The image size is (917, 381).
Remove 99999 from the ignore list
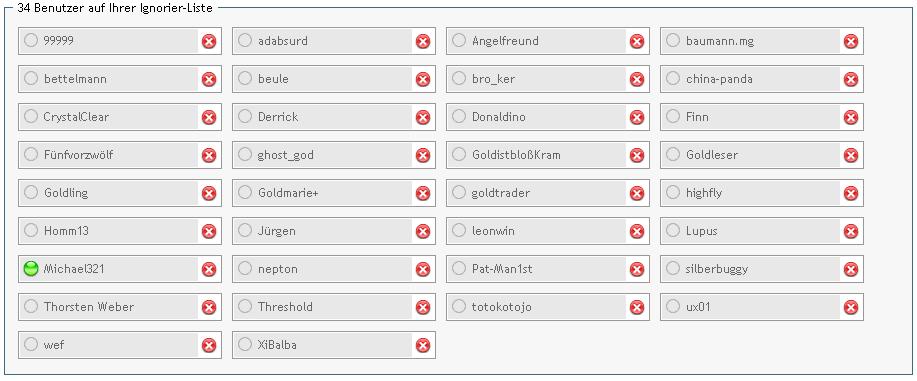pyautogui.click(x=209, y=41)
